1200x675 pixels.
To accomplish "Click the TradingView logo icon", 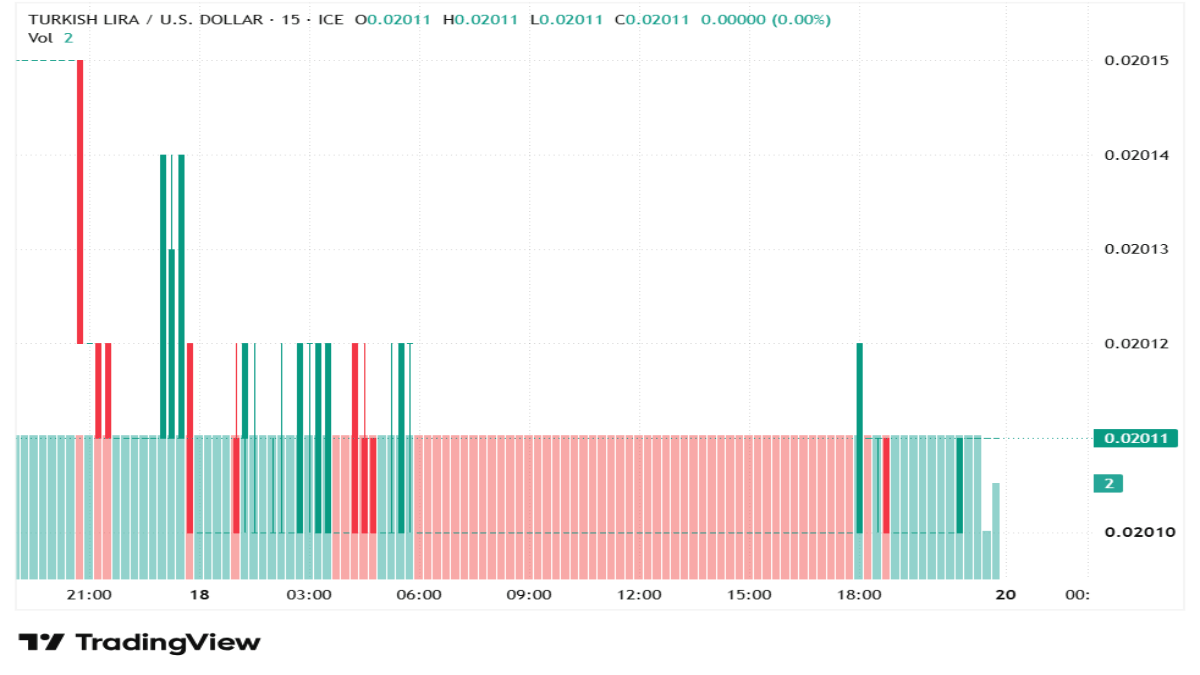I will tap(42, 642).
